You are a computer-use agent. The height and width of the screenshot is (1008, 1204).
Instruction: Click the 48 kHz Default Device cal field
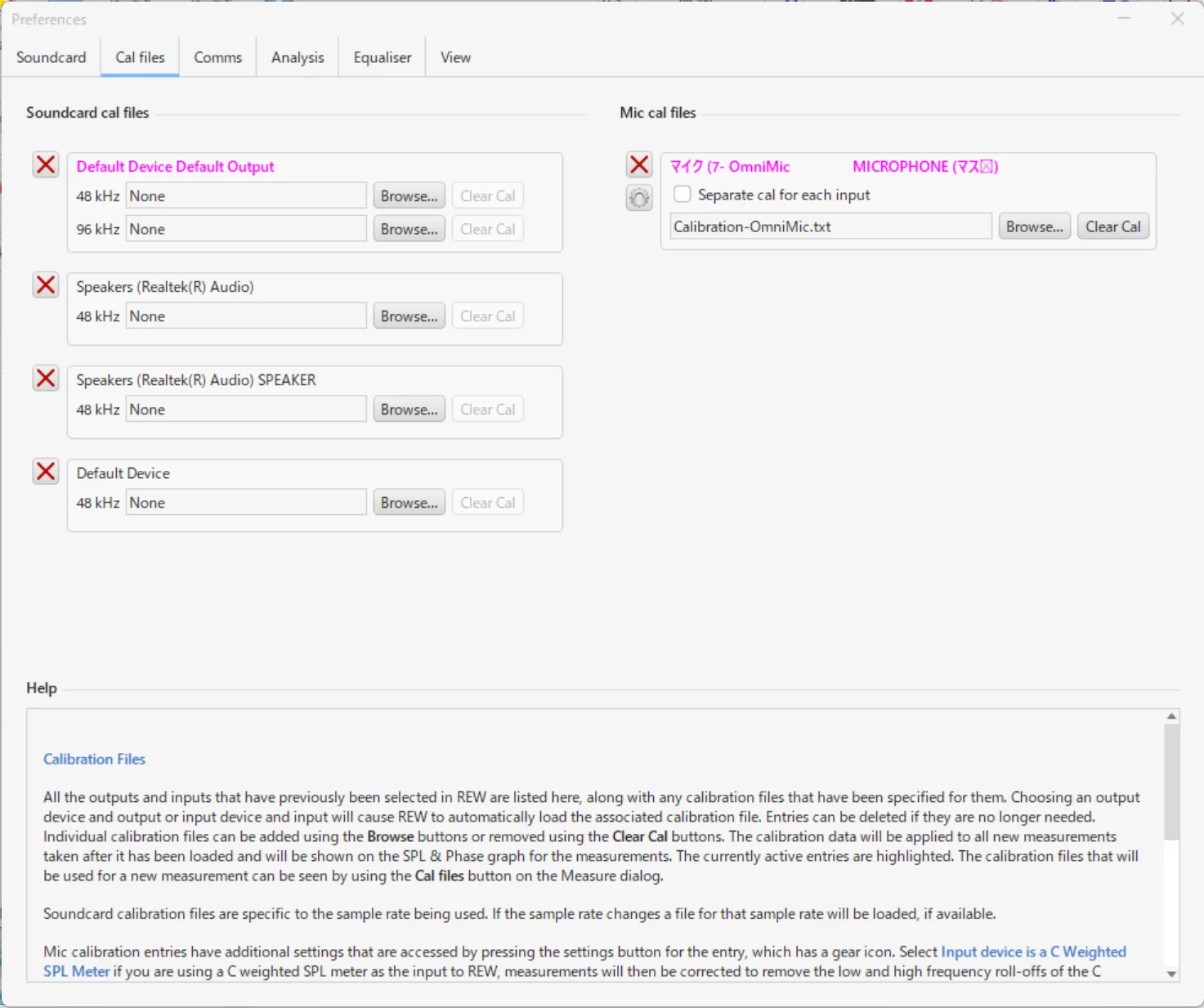(245, 503)
